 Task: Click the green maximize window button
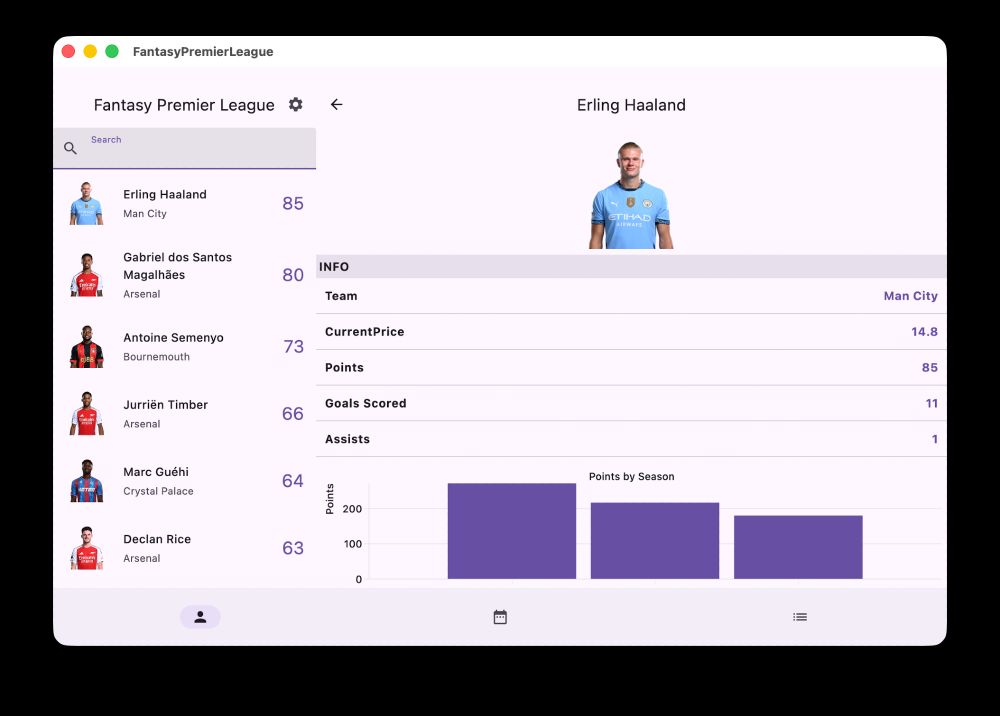pos(112,51)
